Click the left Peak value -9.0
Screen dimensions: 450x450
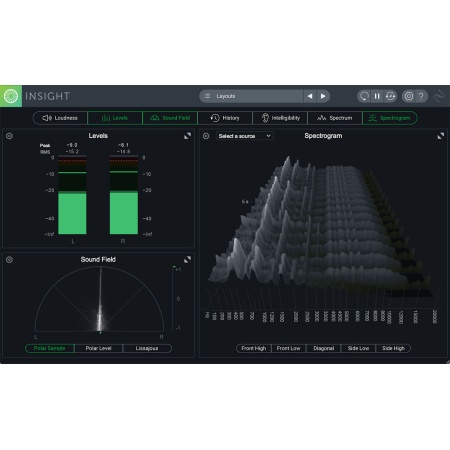point(72,145)
